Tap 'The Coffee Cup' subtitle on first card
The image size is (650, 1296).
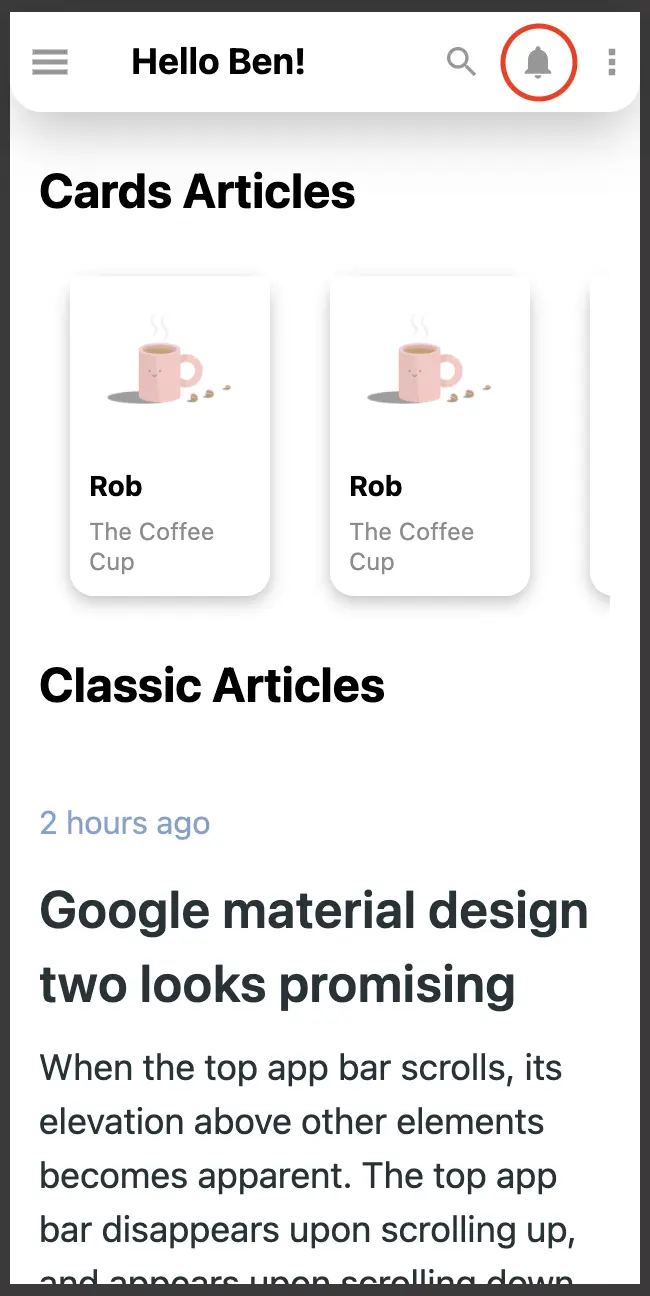pyautogui.click(x=152, y=546)
